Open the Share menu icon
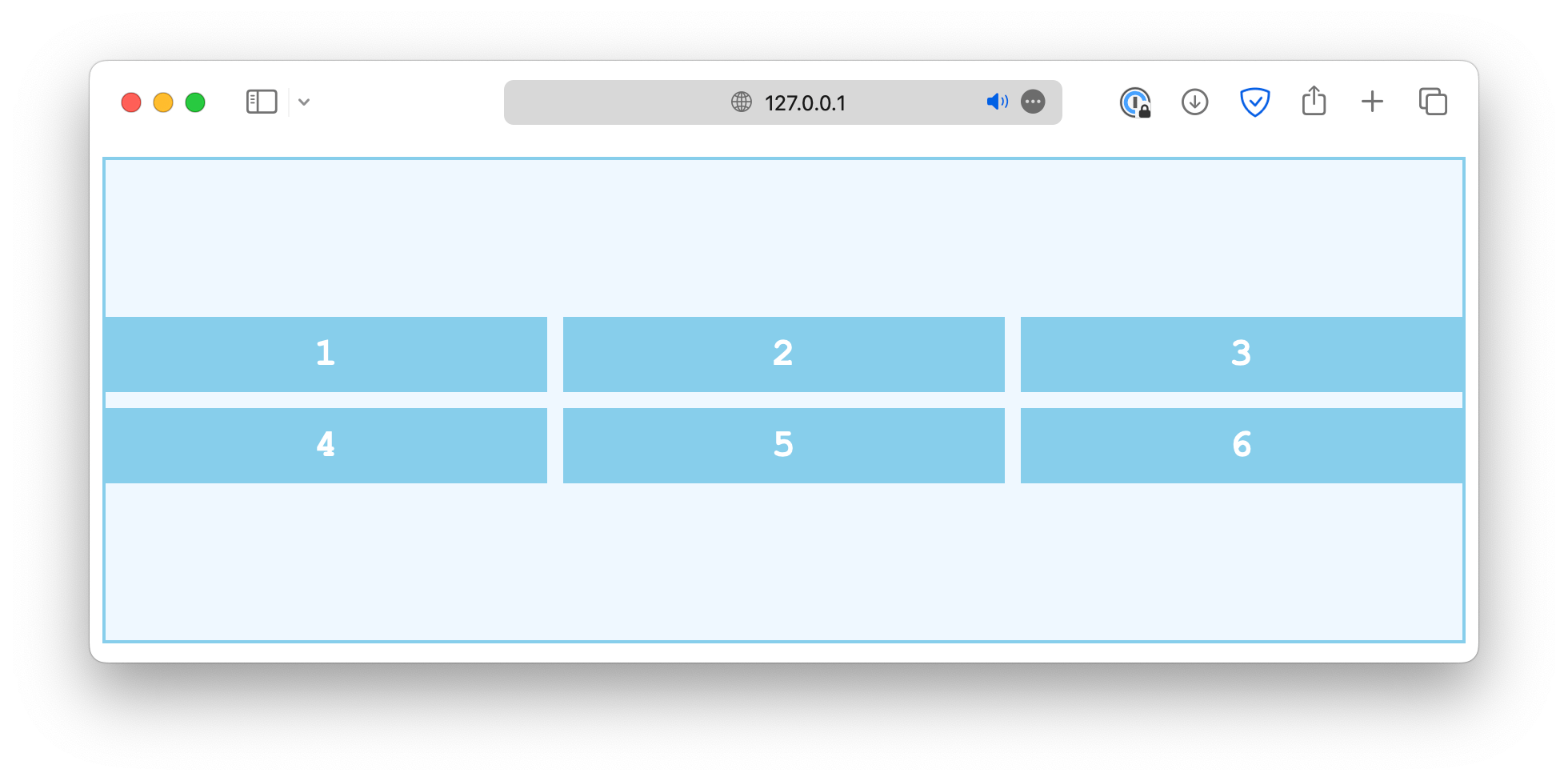1568x781 pixels. click(x=1313, y=102)
